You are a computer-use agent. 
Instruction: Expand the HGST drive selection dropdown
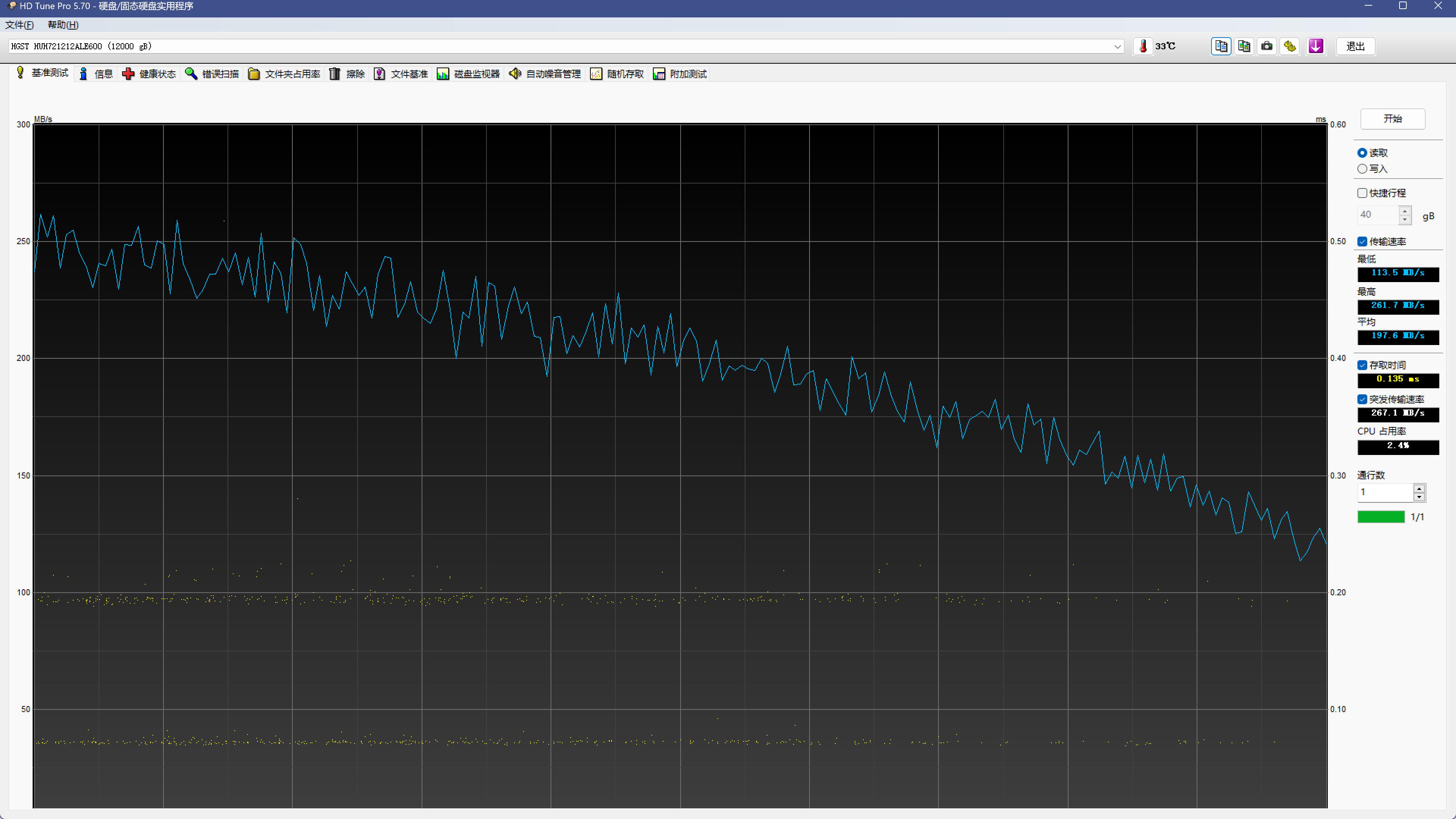[x=1117, y=46]
